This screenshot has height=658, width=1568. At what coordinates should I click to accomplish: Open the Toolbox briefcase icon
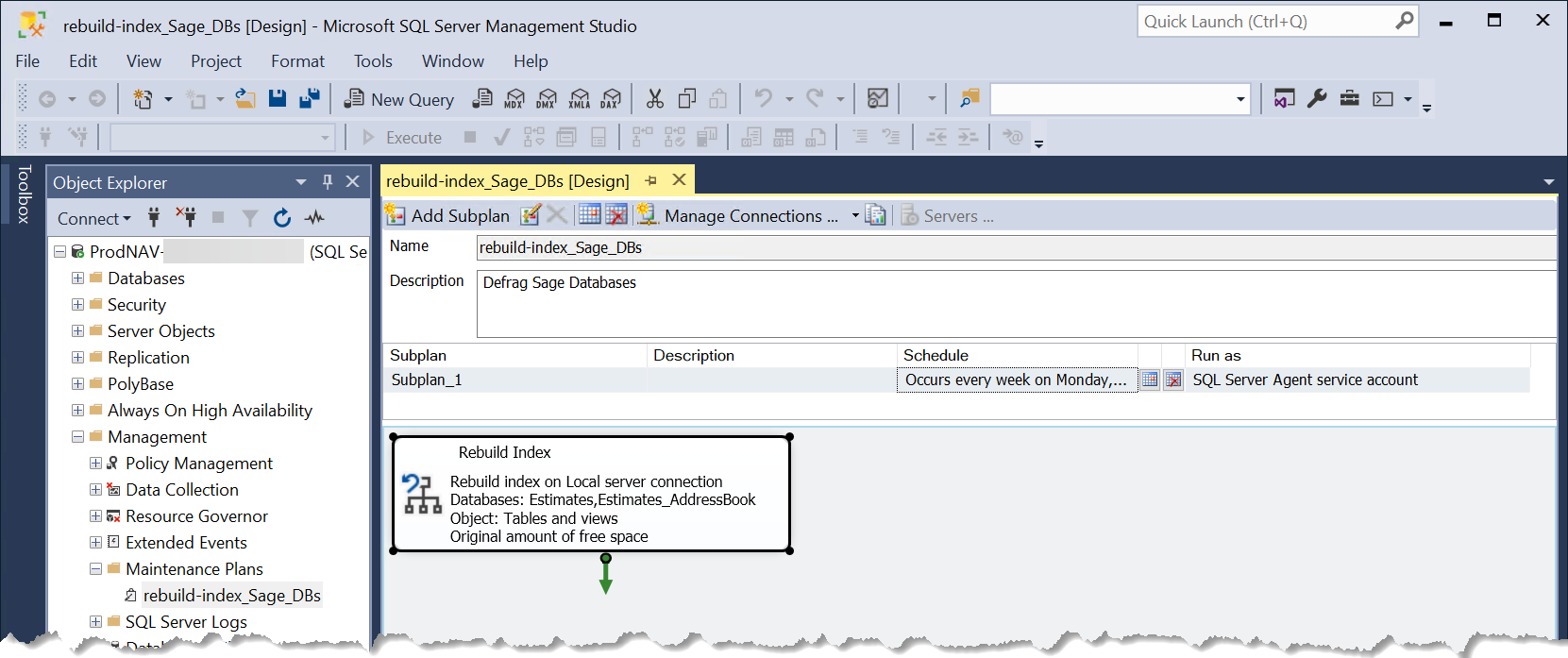(1350, 98)
